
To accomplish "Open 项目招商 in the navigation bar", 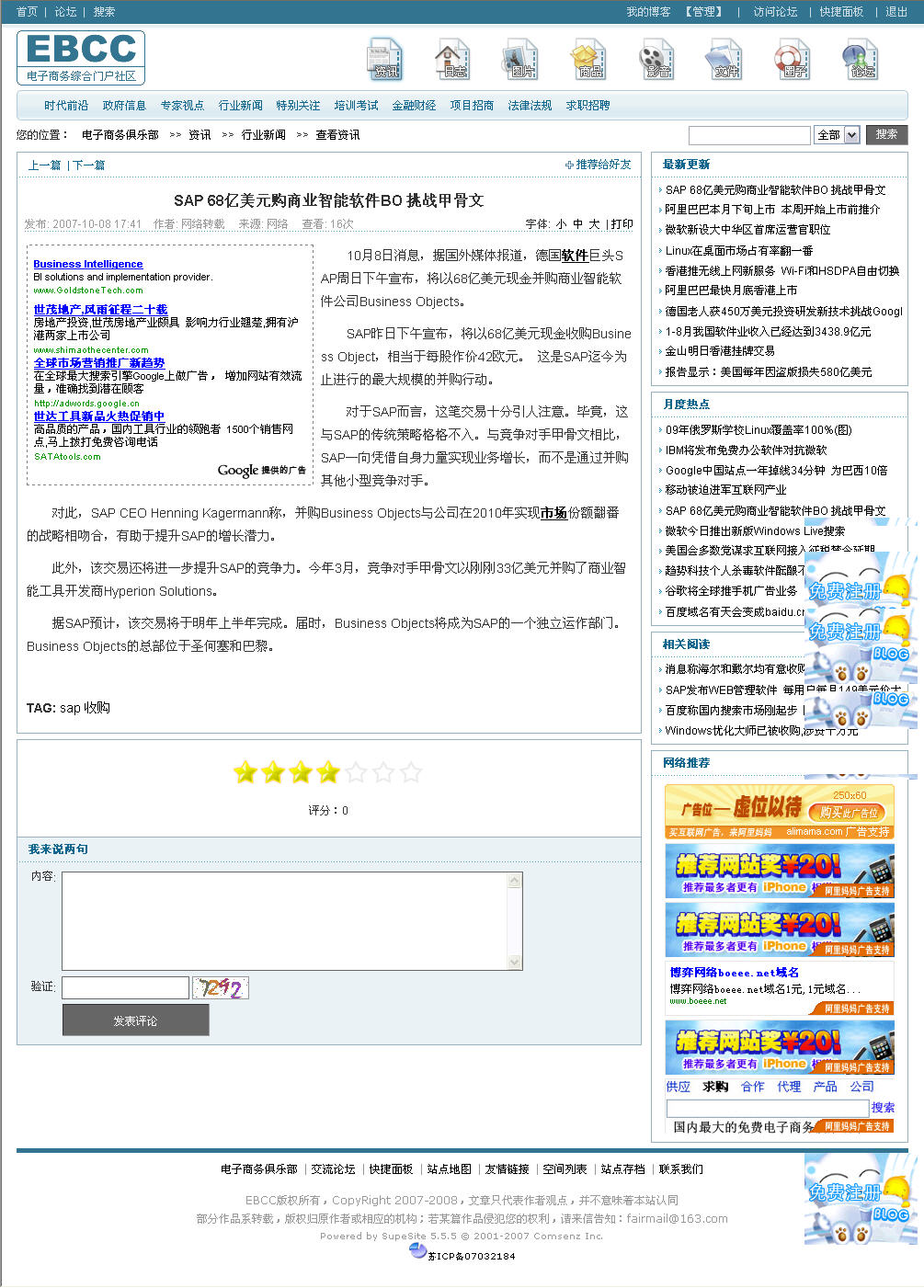I will [472, 106].
